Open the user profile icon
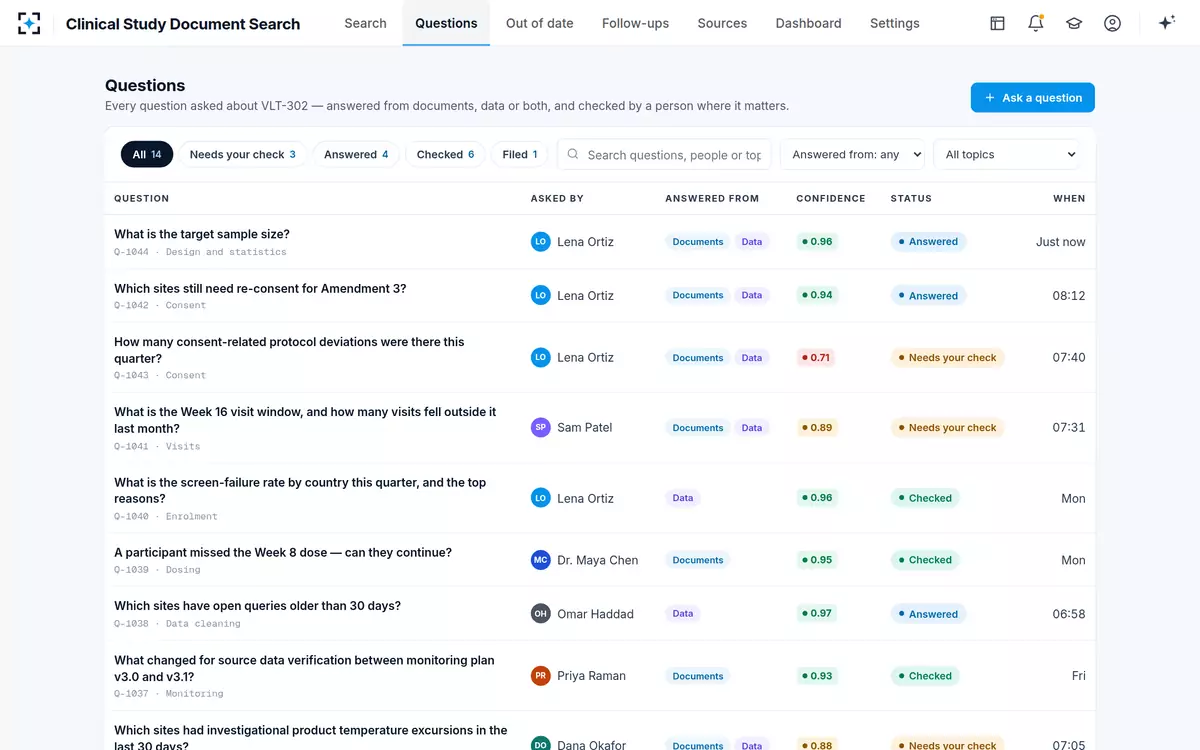 tap(1112, 23)
